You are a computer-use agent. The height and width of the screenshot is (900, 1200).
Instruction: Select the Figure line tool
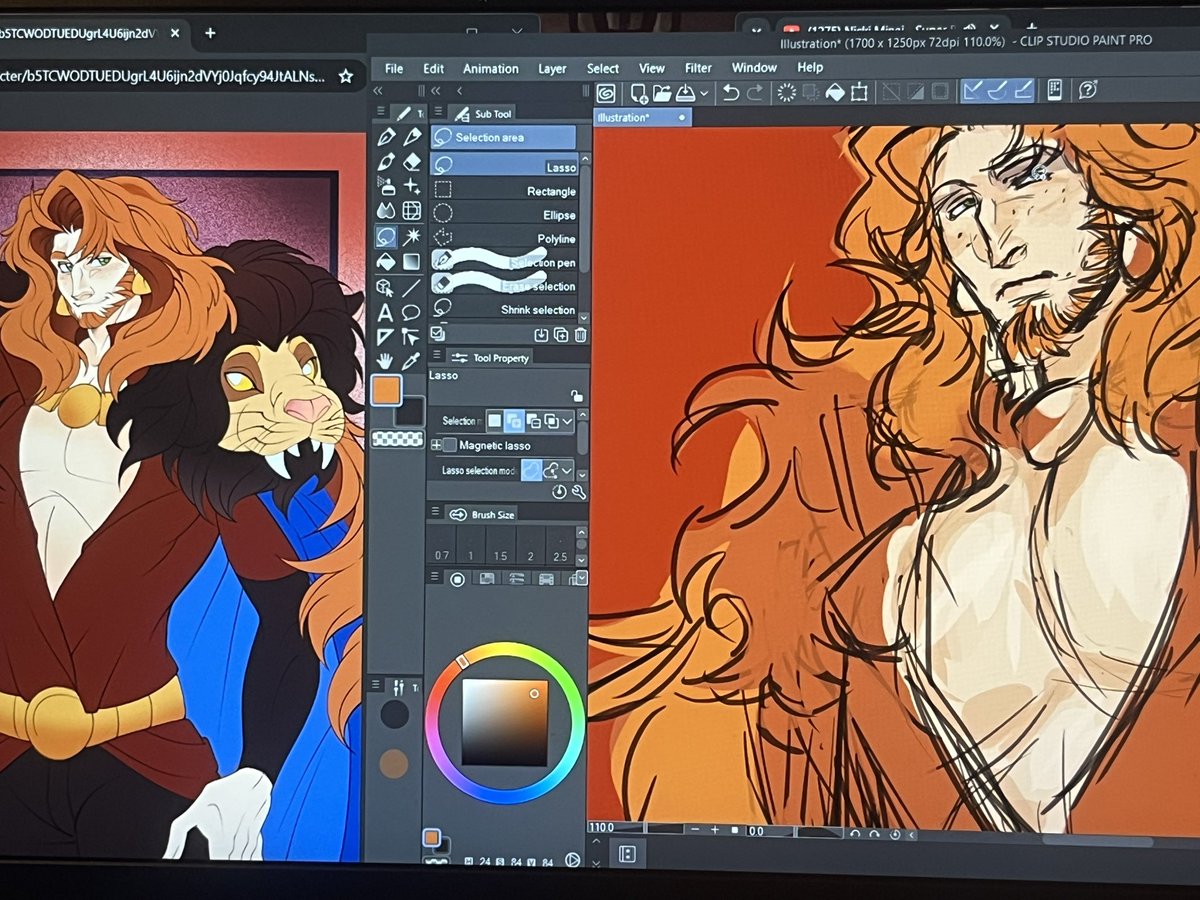point(412,287)
